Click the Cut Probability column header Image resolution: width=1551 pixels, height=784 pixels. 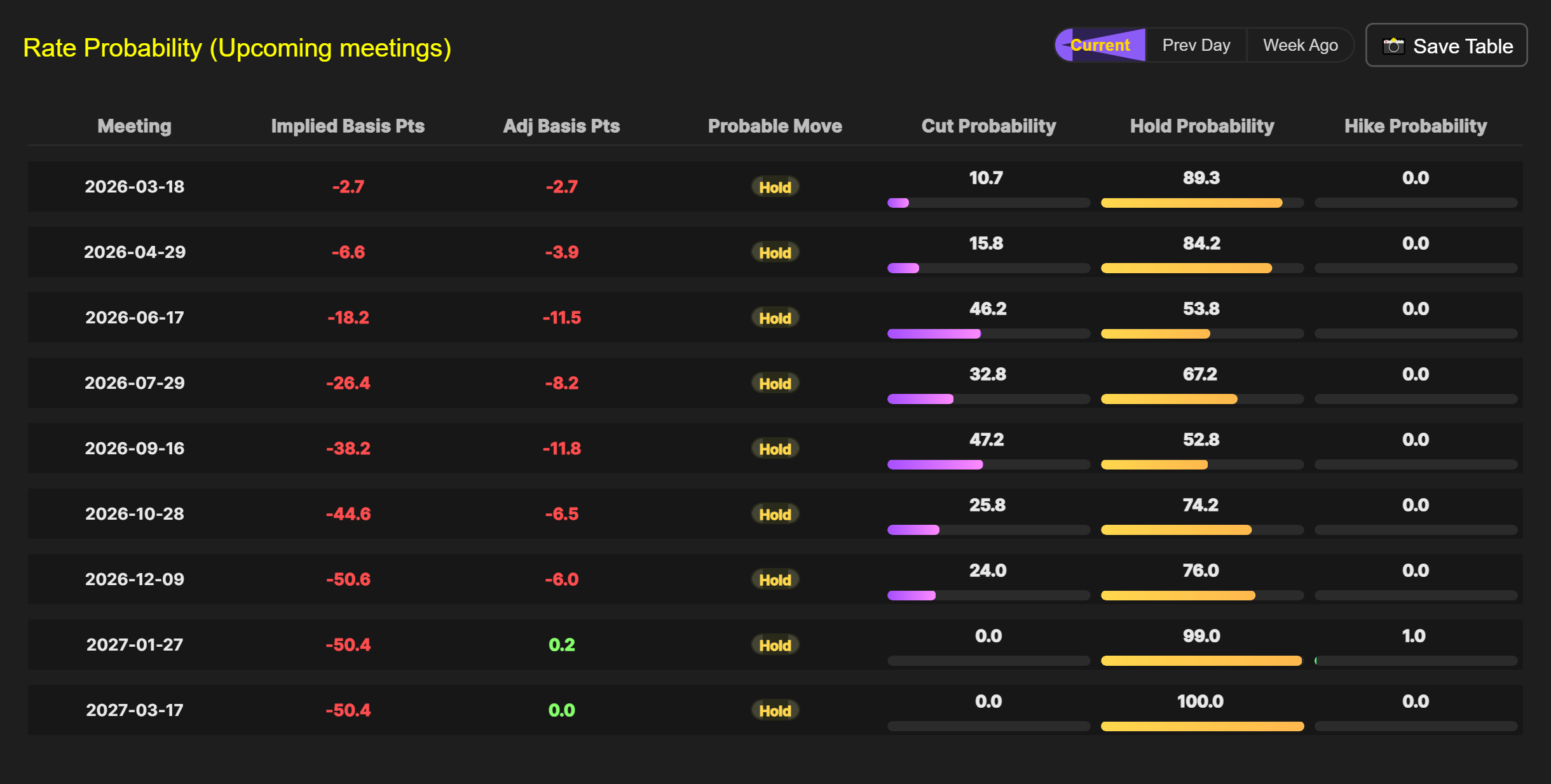tap(988, 126)
